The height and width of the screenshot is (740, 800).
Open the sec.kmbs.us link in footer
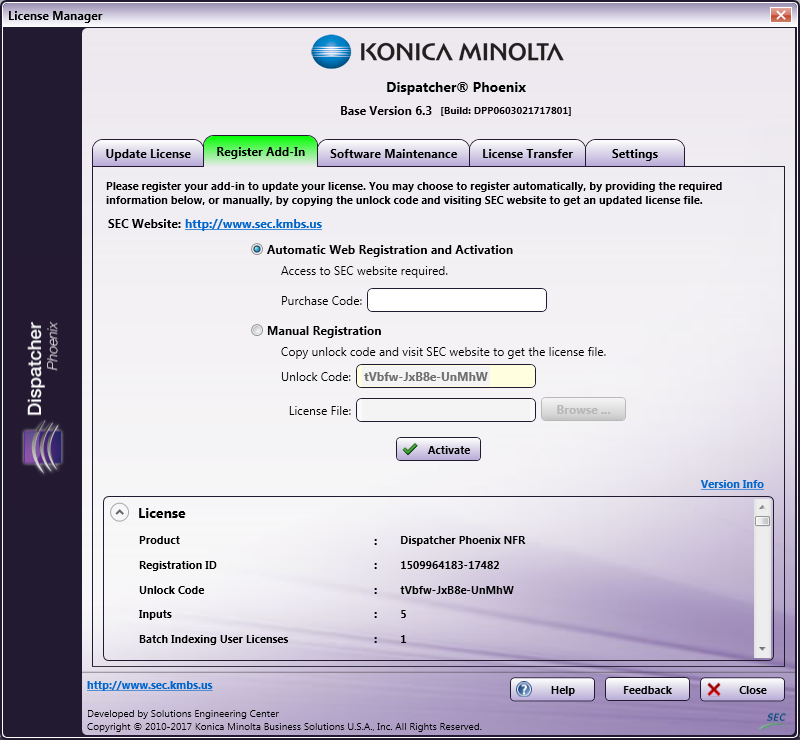coord(149,685)
